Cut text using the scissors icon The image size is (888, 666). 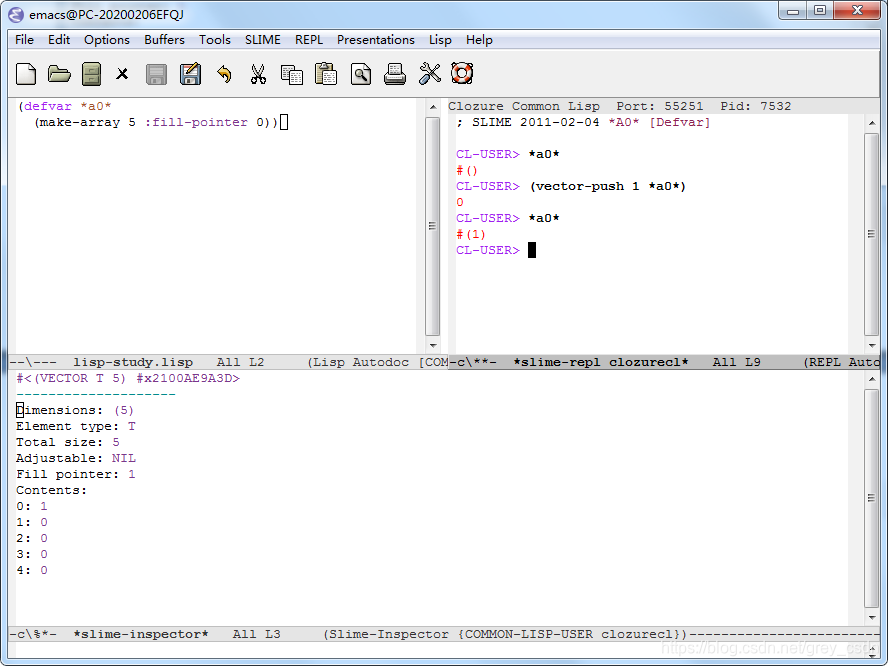257,73
